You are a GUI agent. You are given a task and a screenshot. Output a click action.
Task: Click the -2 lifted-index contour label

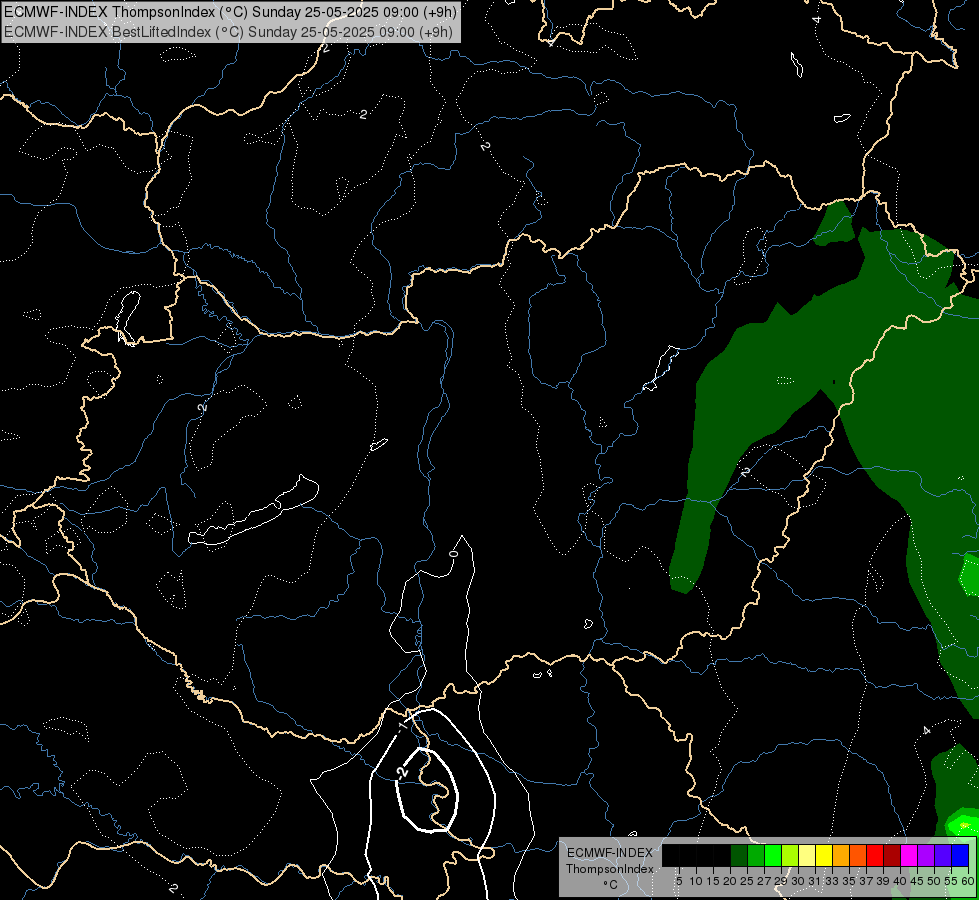[x=402, y=772]
